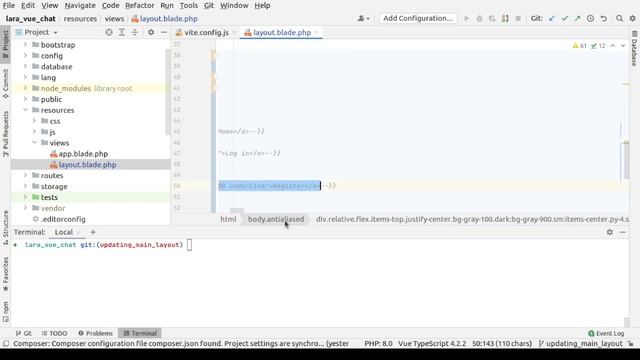The width and height of the screenshot is (640, 360).
Task: Open the Git tool window at bottom
Action: (24, 333)
